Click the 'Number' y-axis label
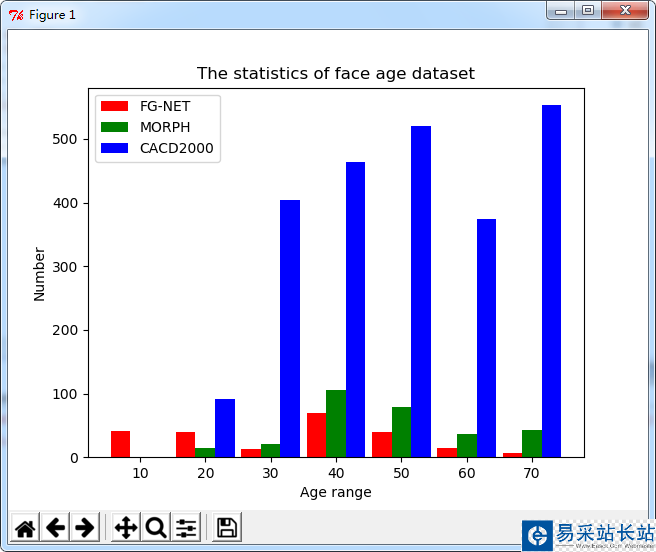Viewport: 656px width, 552px height. (39, 274)
